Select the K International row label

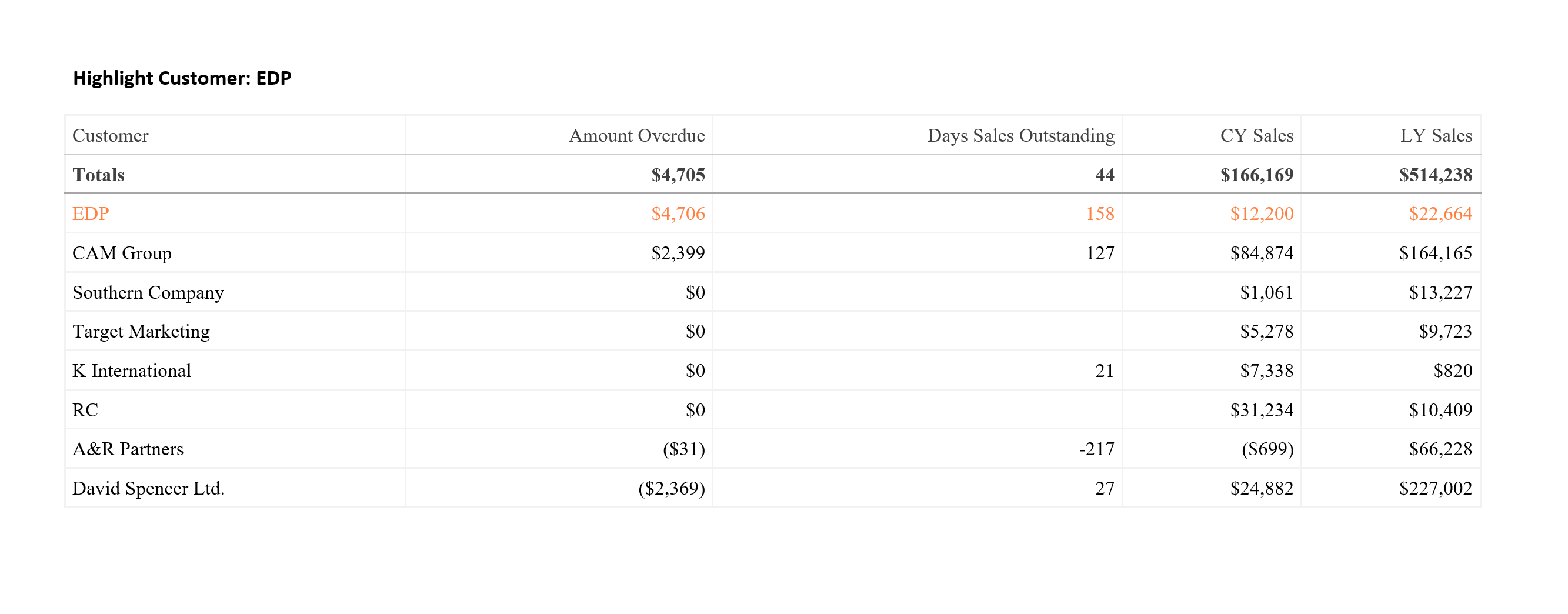[132, 371]
